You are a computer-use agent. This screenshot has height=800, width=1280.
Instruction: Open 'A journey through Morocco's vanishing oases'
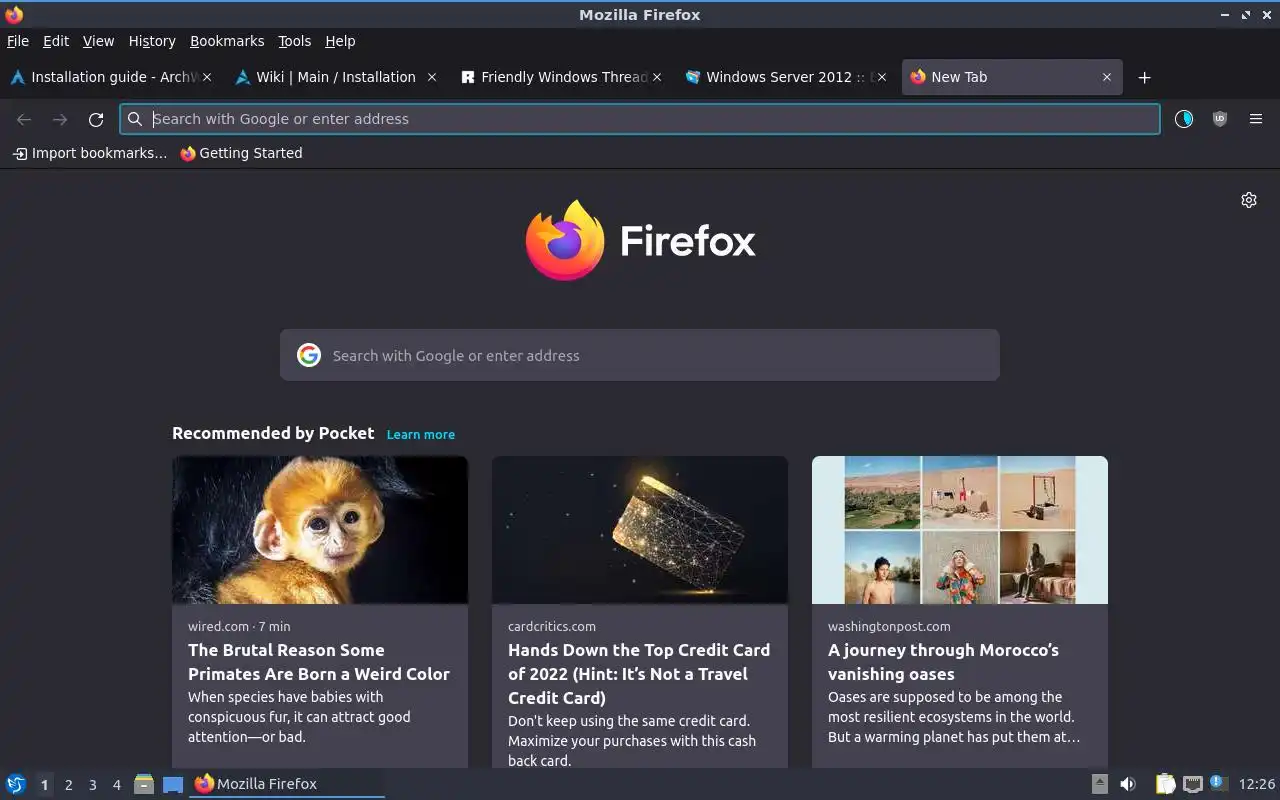point(943,662)
